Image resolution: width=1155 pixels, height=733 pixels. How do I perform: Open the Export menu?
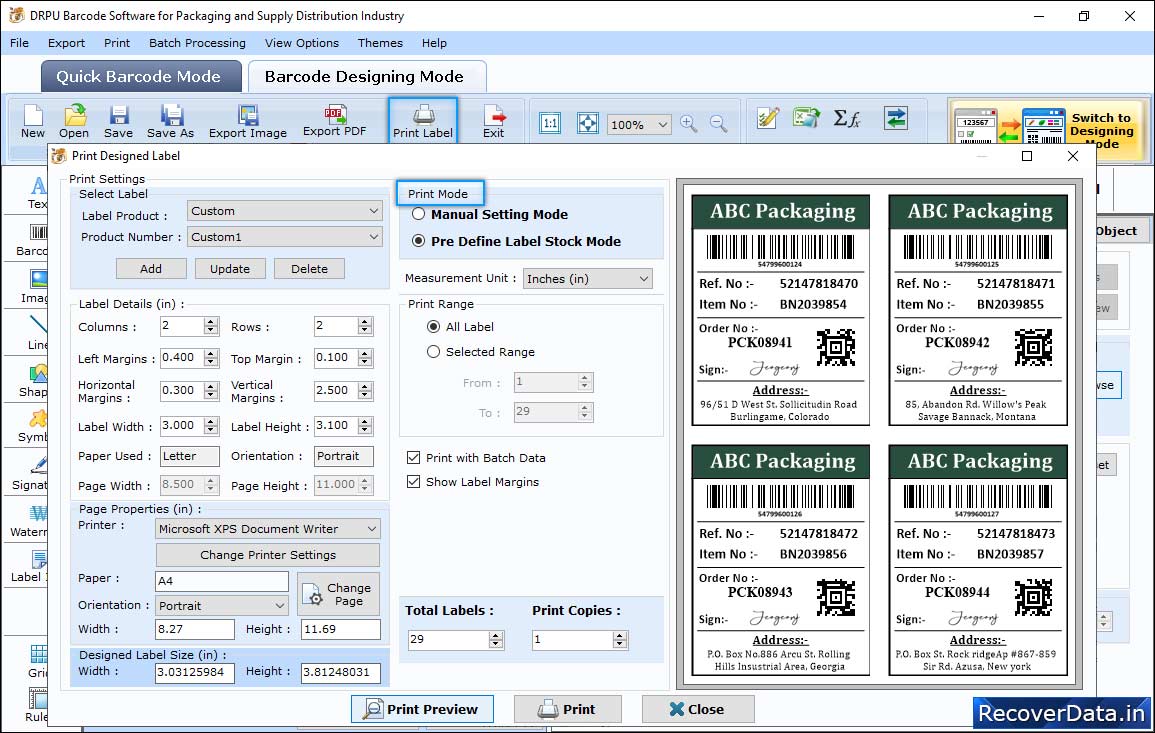tap(66, 43)
